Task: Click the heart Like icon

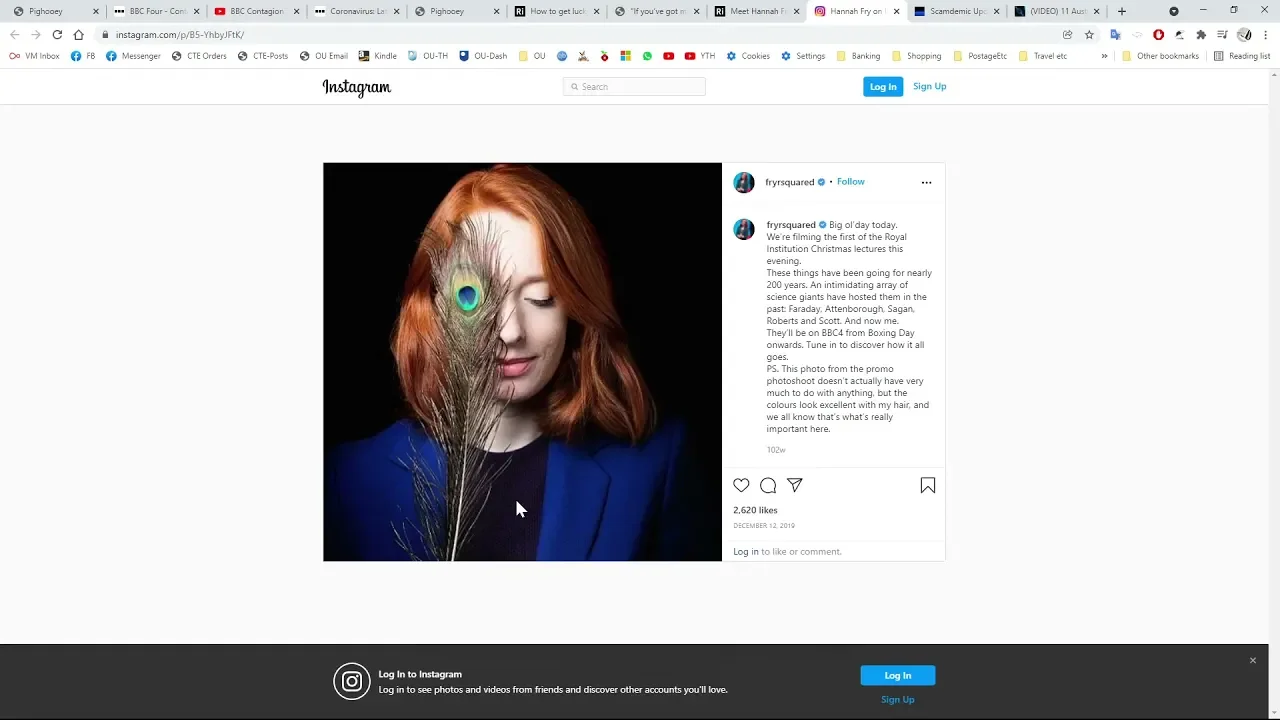Action: pyautogui.click(x=741, y=485)
